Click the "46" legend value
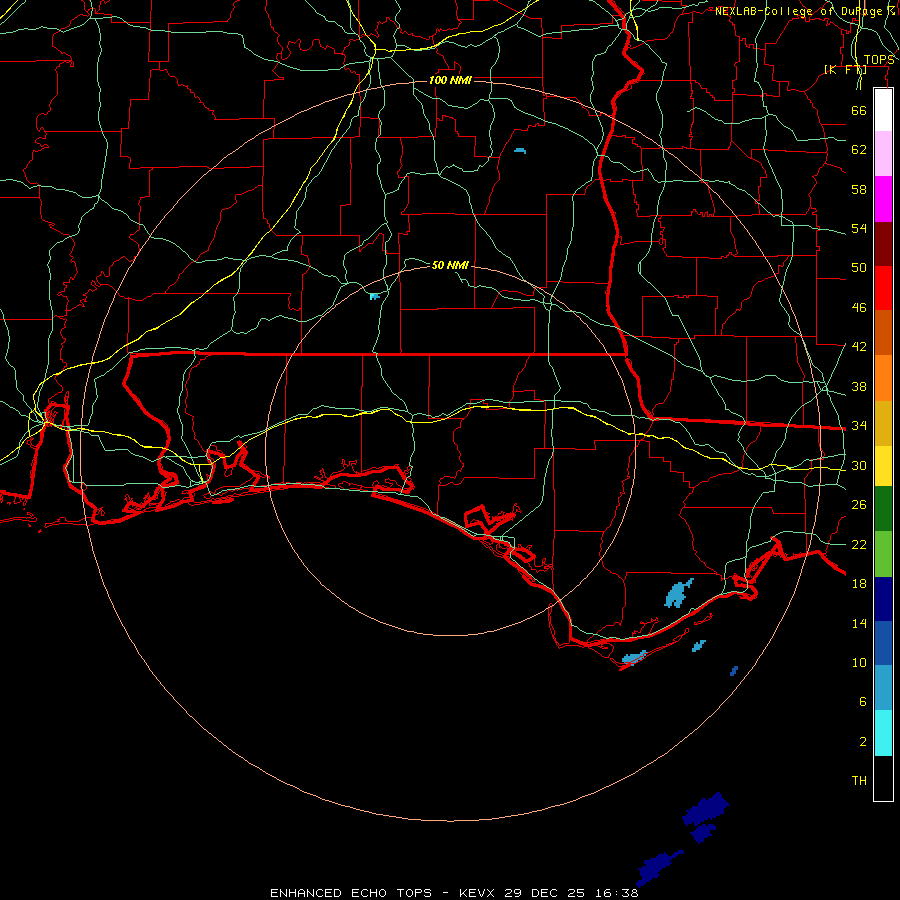This screenshot has height=900, width=900. pyautogui.click(x=859, y=307)
